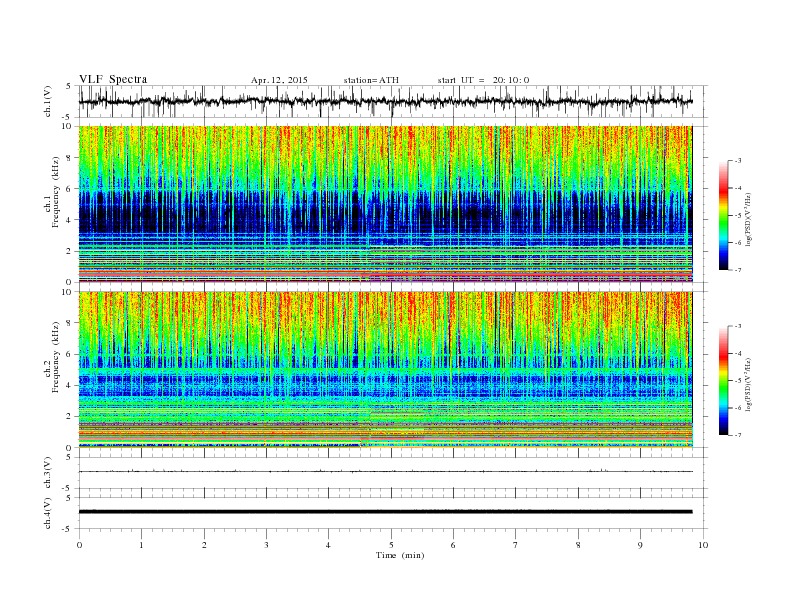The image size is (792, 612).
Task: Click the "ch.3(V)" waveform axis label
Action: coord(48,473)
